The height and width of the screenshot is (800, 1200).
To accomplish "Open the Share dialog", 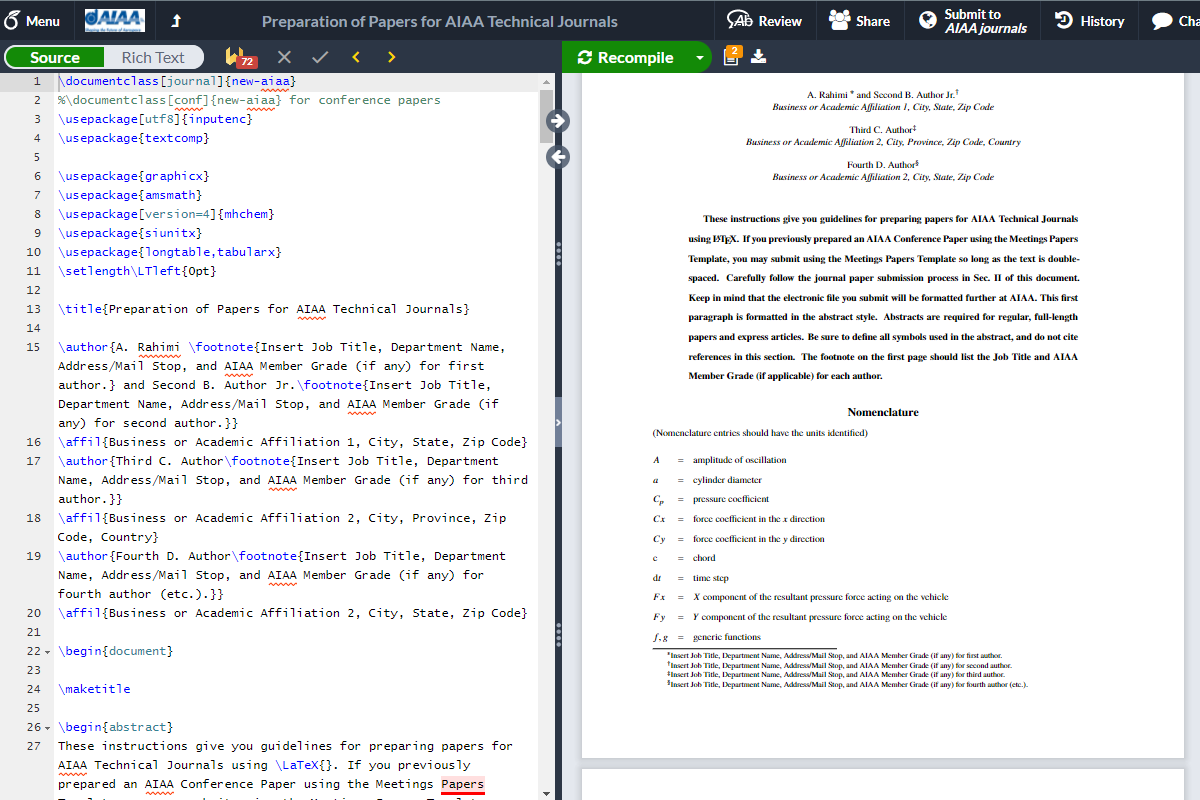I will point(860,21).
